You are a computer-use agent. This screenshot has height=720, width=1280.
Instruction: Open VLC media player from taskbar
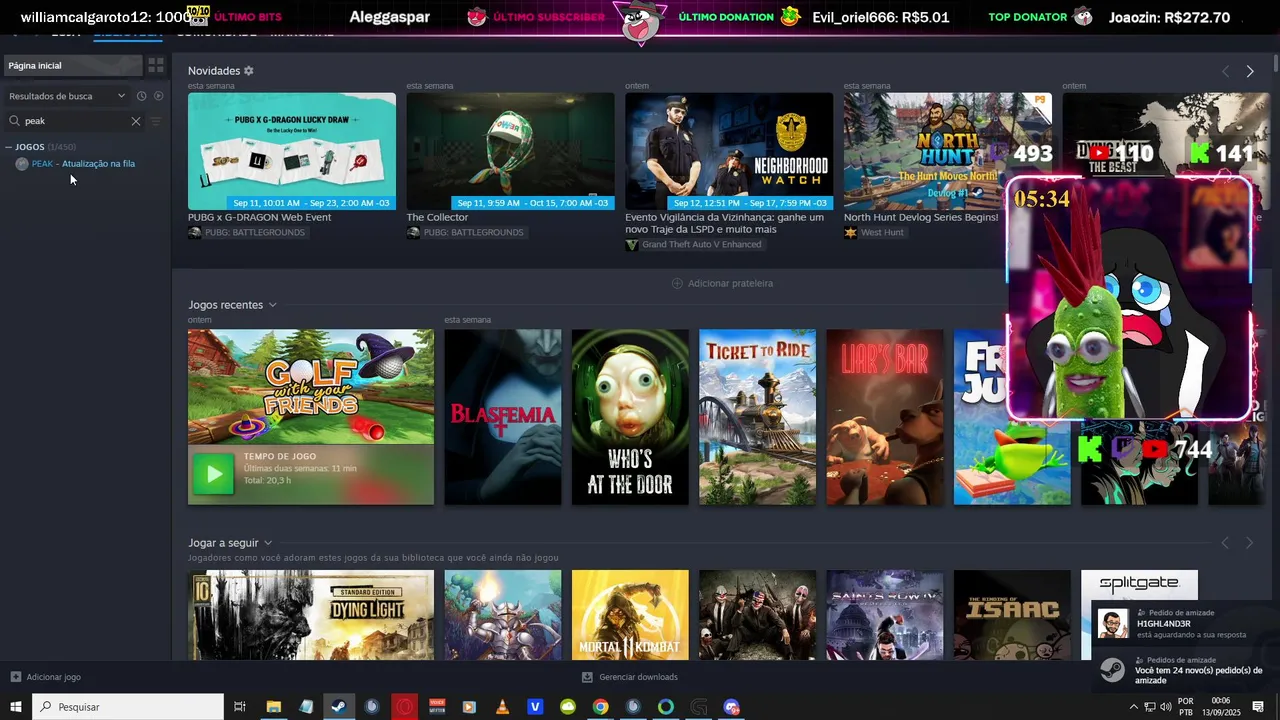pos(502,707)
